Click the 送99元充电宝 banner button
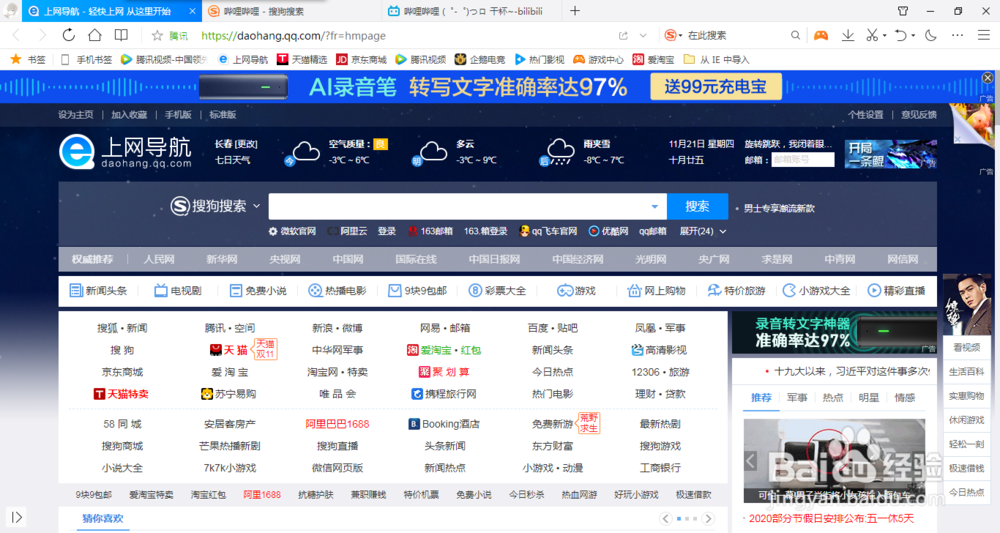The image size is (1000, 533). click(x=716, y=87)
